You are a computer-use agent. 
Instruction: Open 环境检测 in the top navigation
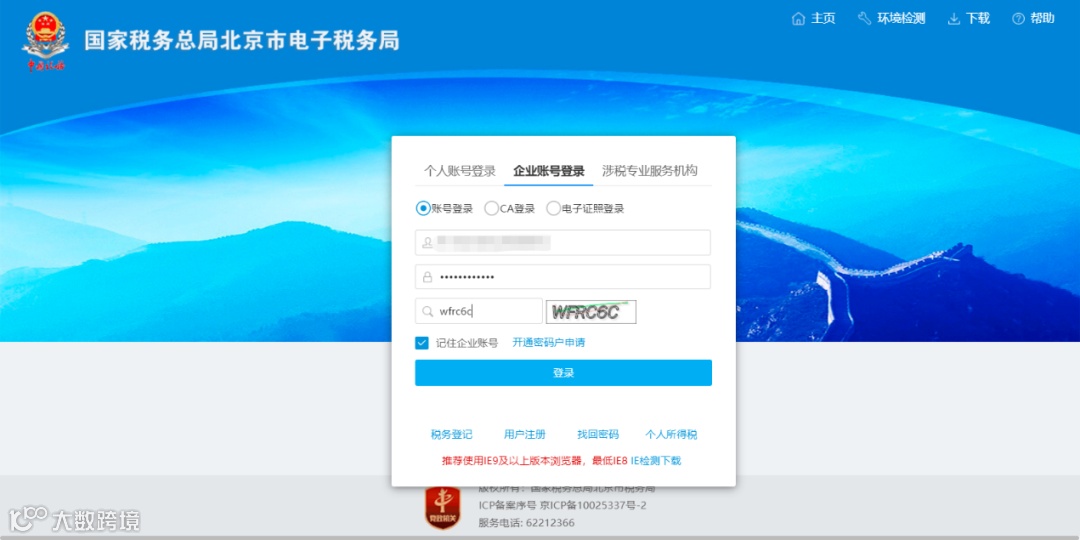(x=901, y=19)
